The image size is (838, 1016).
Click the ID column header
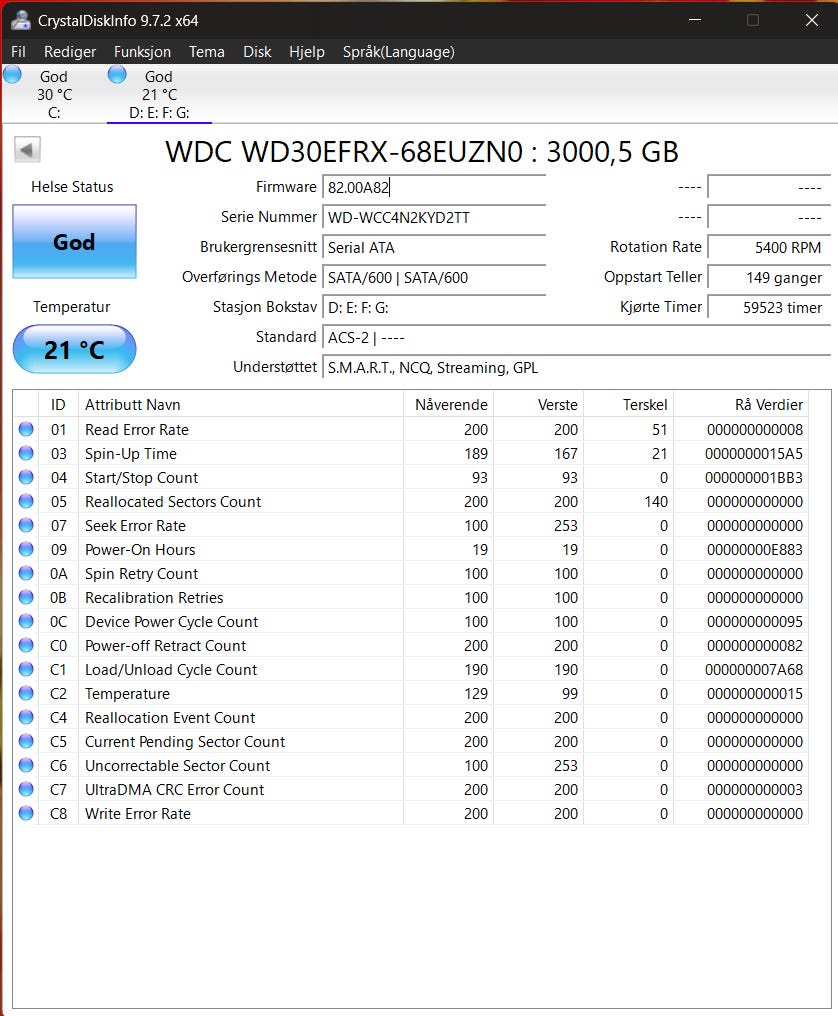(x=58, y=404)
